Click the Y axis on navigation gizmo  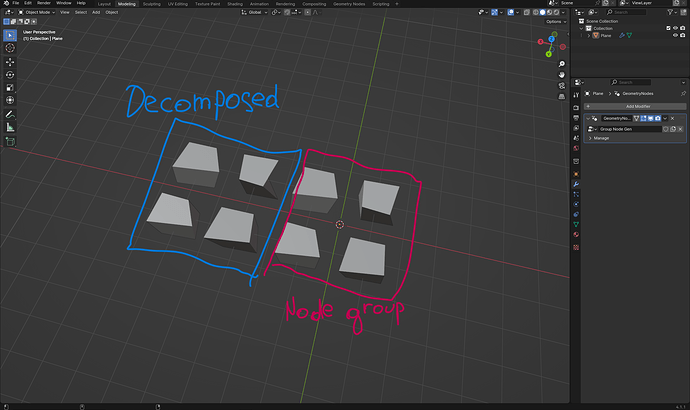[x=549, y=54]
